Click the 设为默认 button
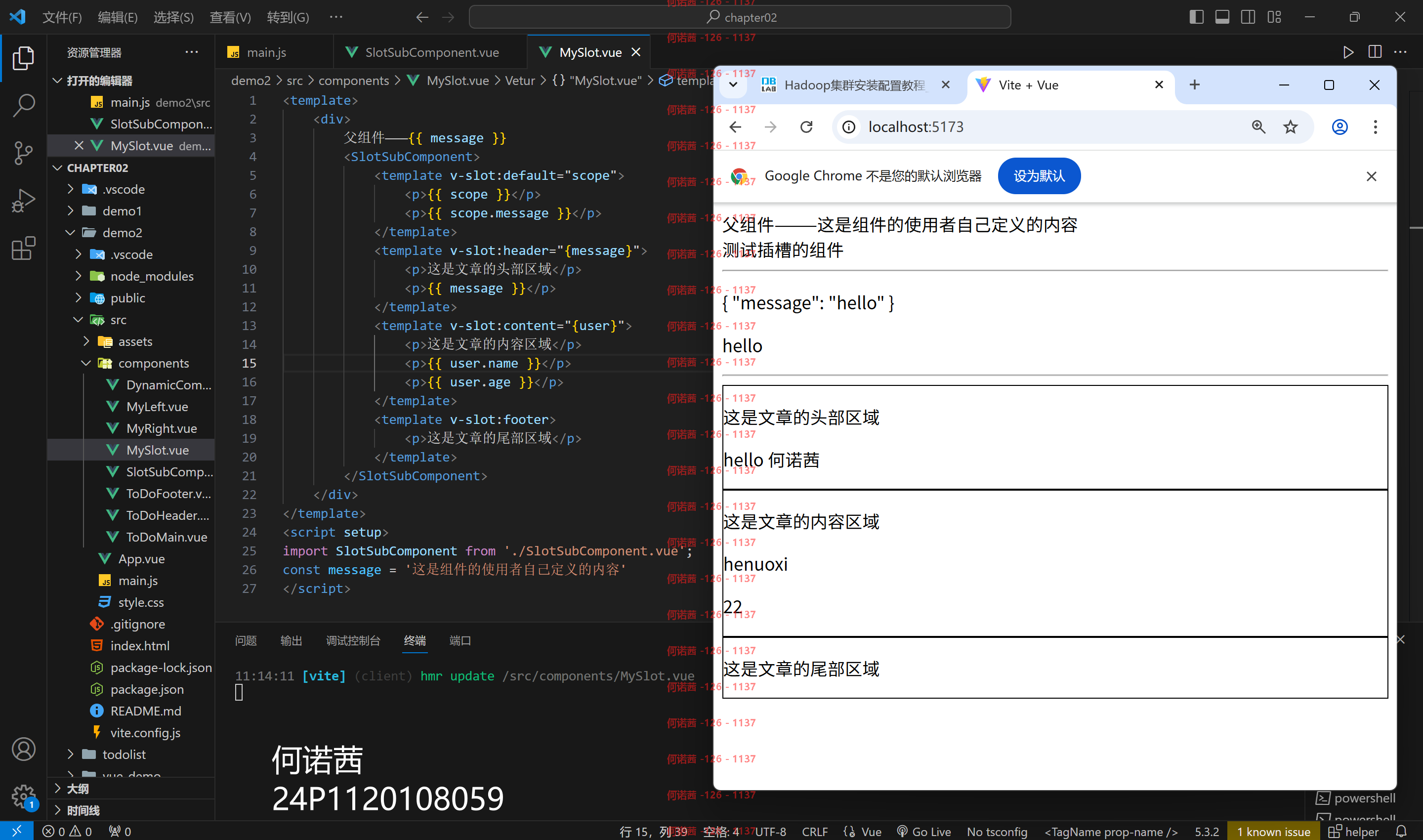This screenshot has width=1423, height=840. click(x=1039, y=176)
